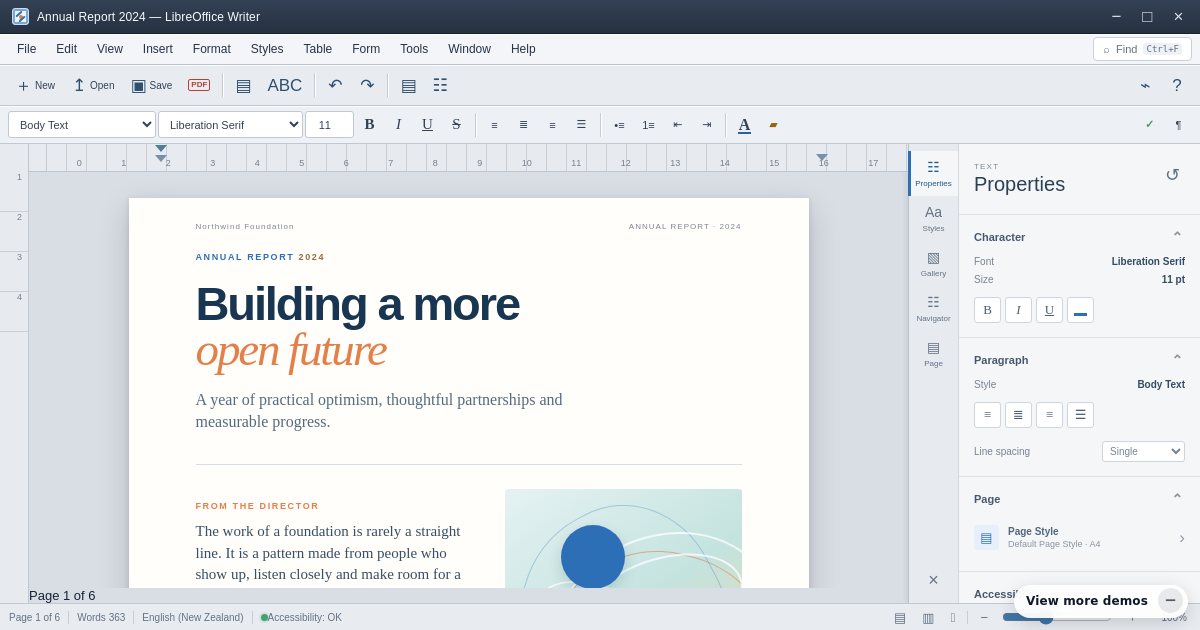Open font color picker A icon
Image resolution: width=1200 pixels, height=630 pixels.
[x=744, y=125]
